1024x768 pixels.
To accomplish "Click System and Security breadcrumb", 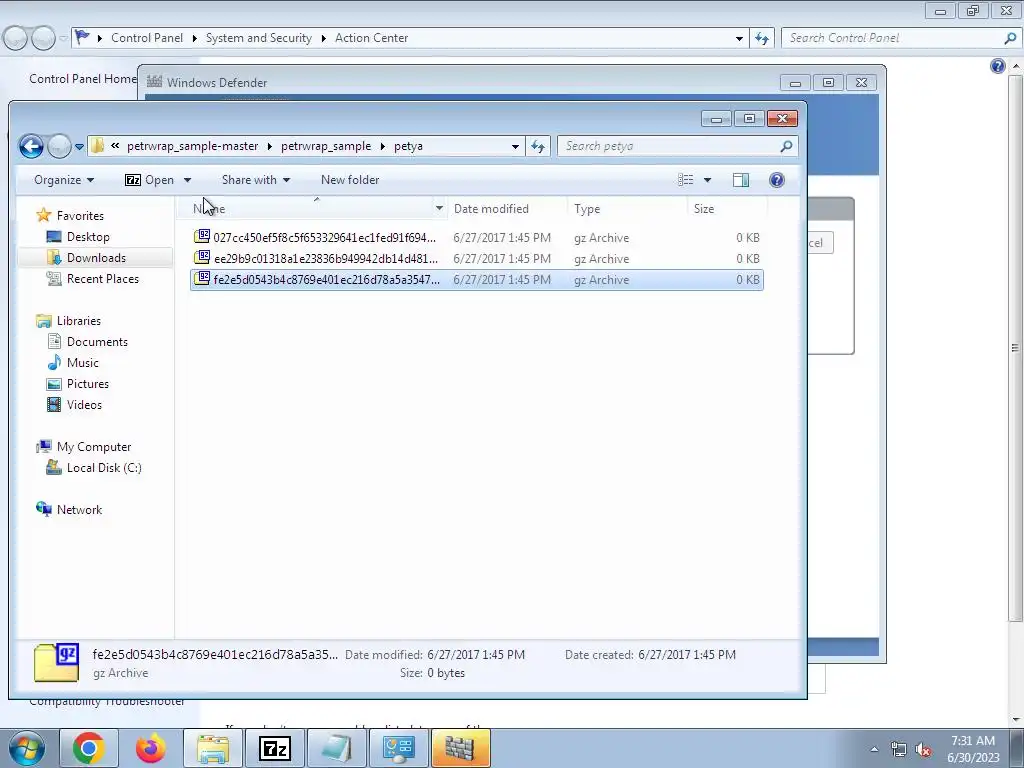I will 259,38.
